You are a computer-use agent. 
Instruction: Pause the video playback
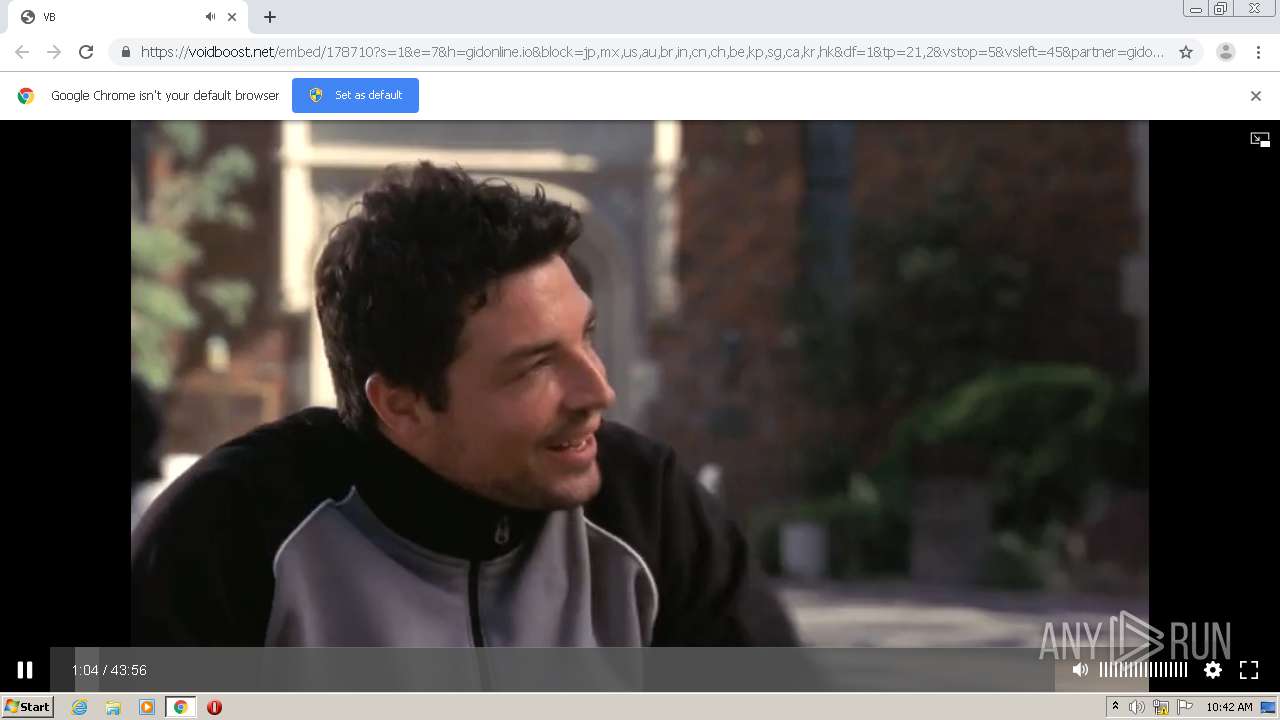click(25, 670)
